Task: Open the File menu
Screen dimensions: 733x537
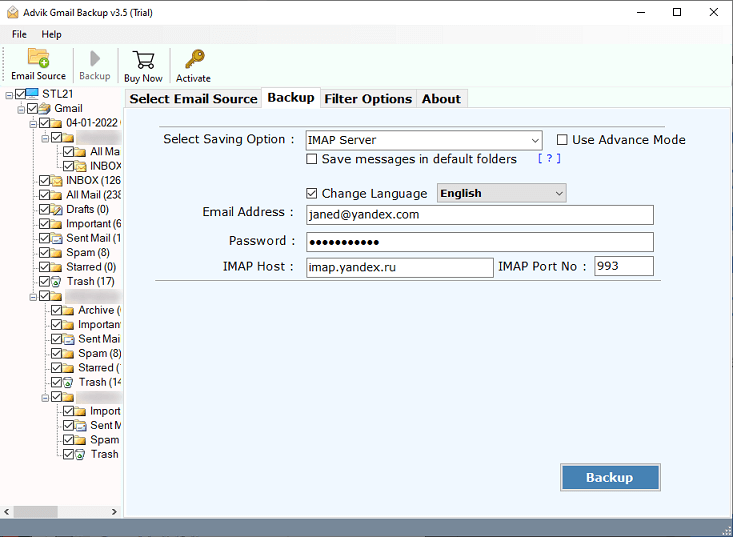Action: tap(19, 34)
